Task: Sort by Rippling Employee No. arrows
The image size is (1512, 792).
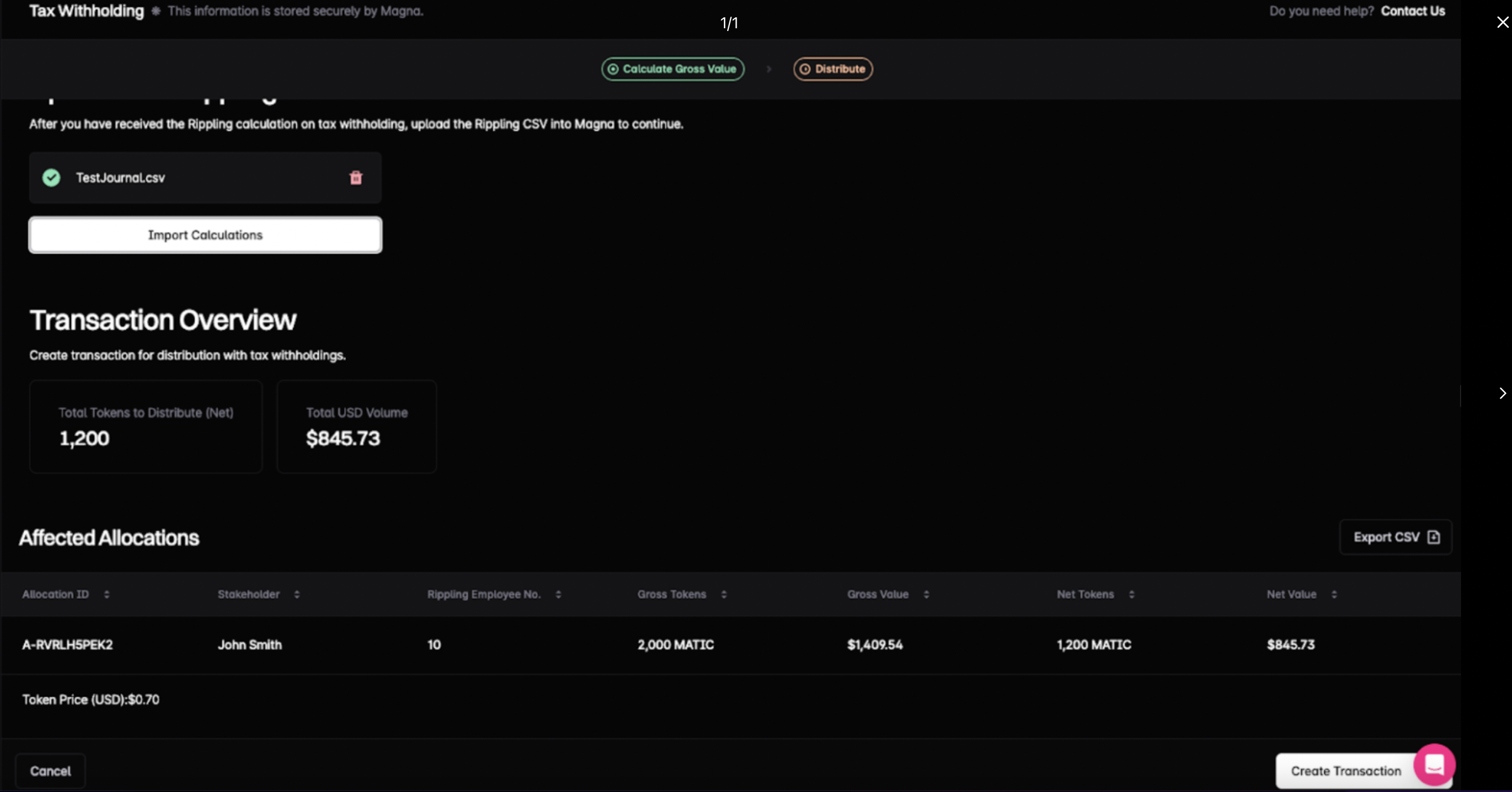Action: [x=558, y=594]
